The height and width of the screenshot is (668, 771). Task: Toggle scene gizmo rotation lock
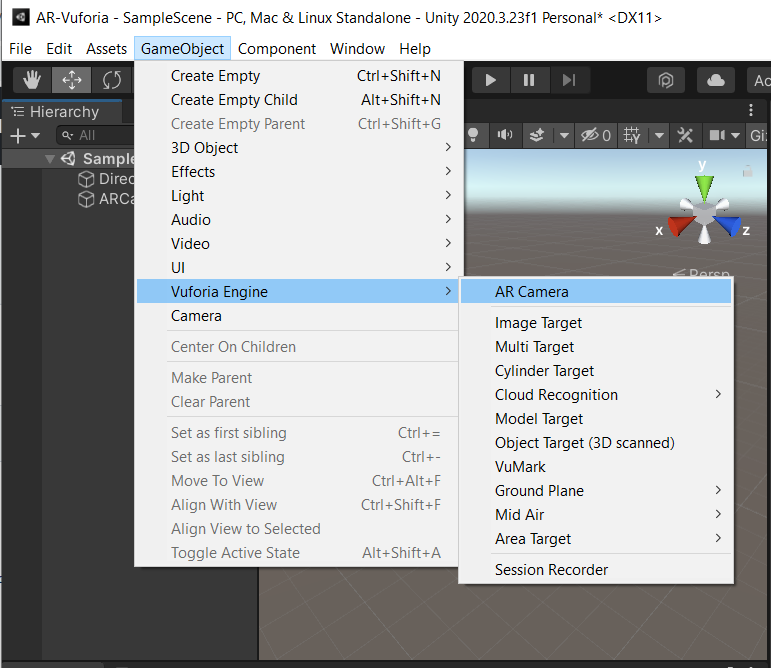point(747,172)
